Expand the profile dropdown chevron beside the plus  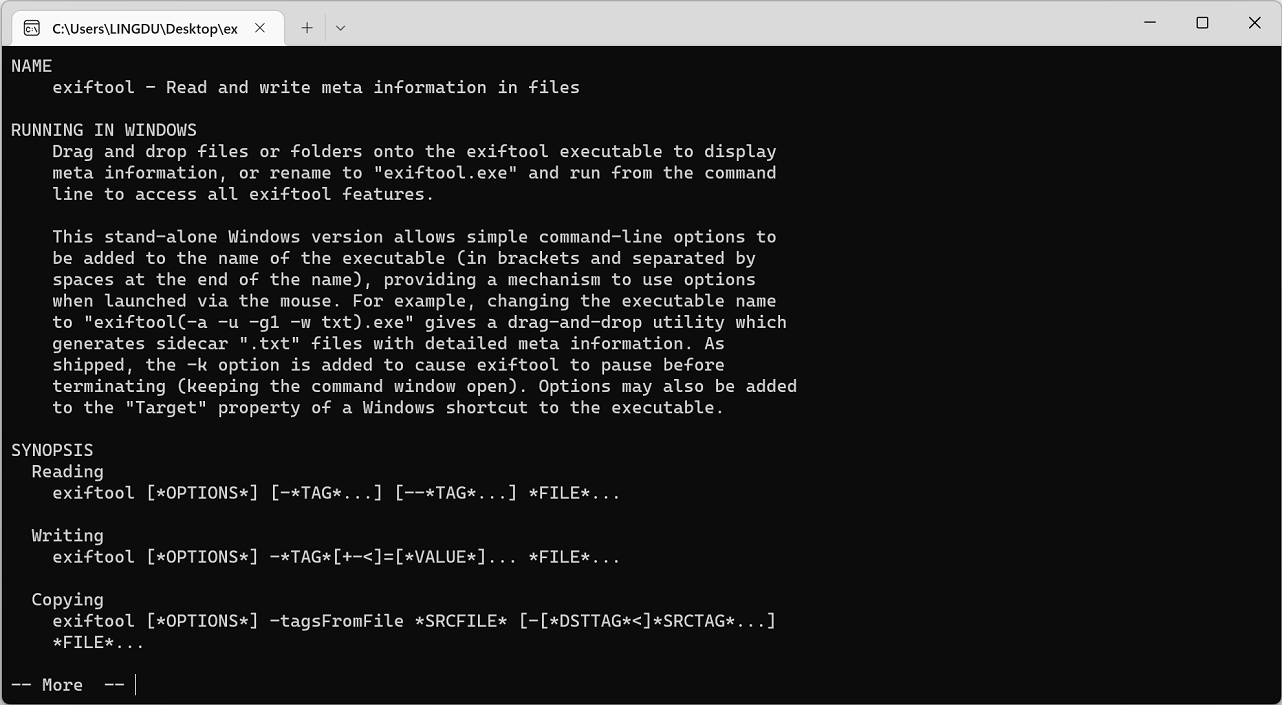click(340, 28)
